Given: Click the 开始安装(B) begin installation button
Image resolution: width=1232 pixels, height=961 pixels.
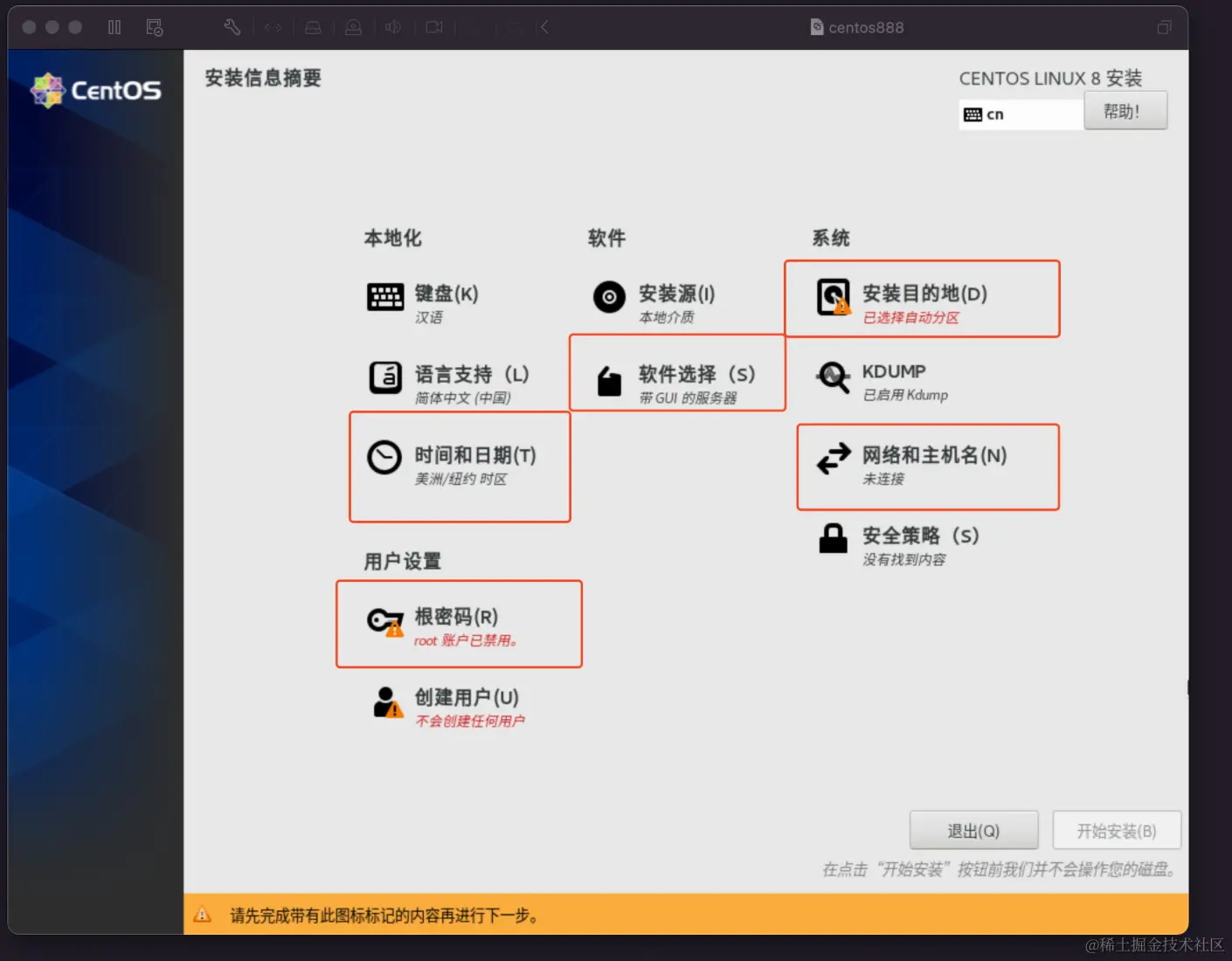Looking at the screenshot, I should [x=1117, y=831].
